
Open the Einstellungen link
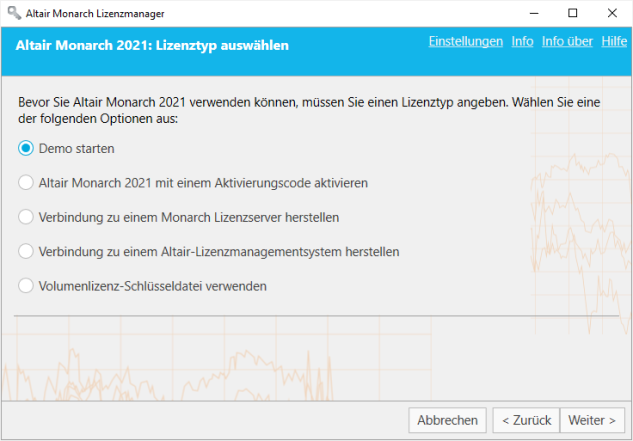465,42
